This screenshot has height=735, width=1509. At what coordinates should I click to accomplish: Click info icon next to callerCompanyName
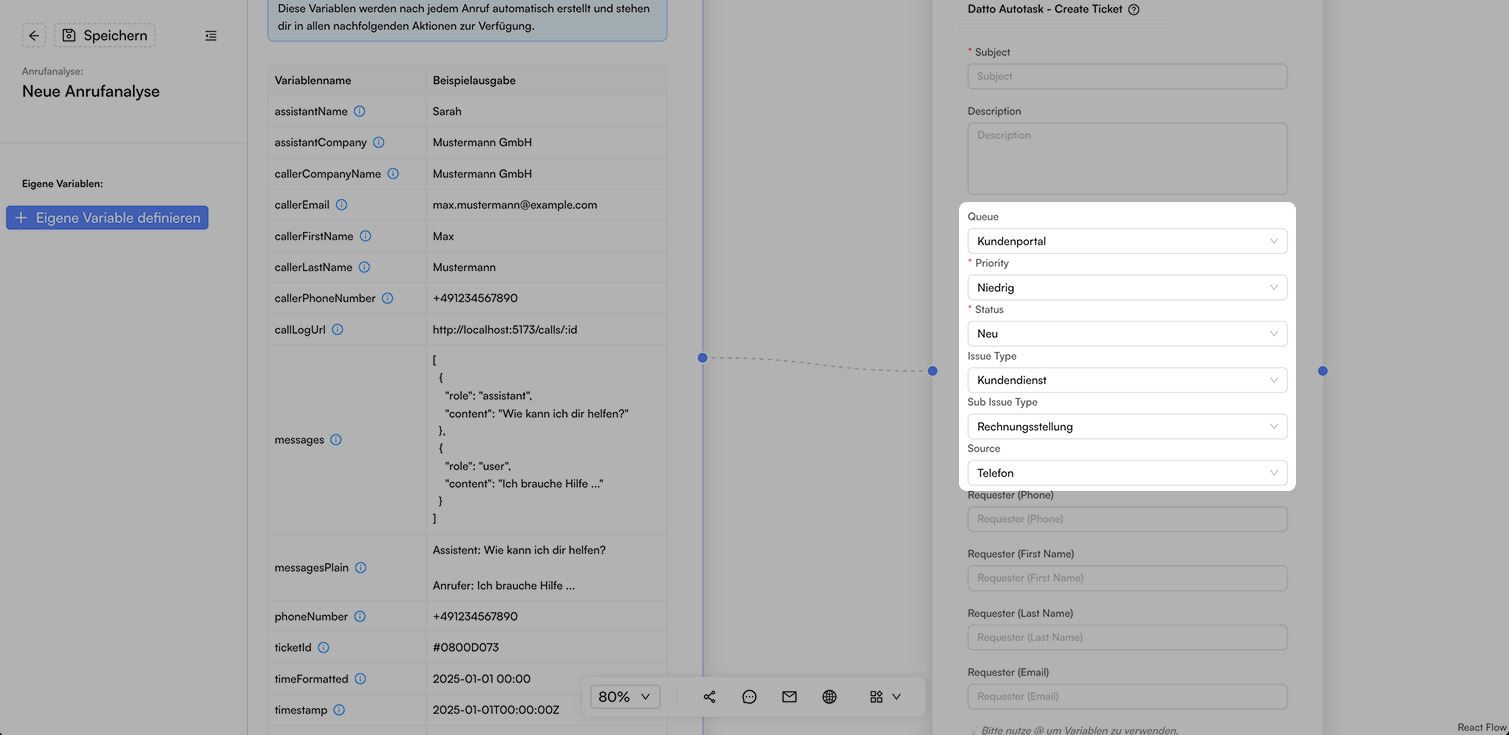(x=393, y=173)
